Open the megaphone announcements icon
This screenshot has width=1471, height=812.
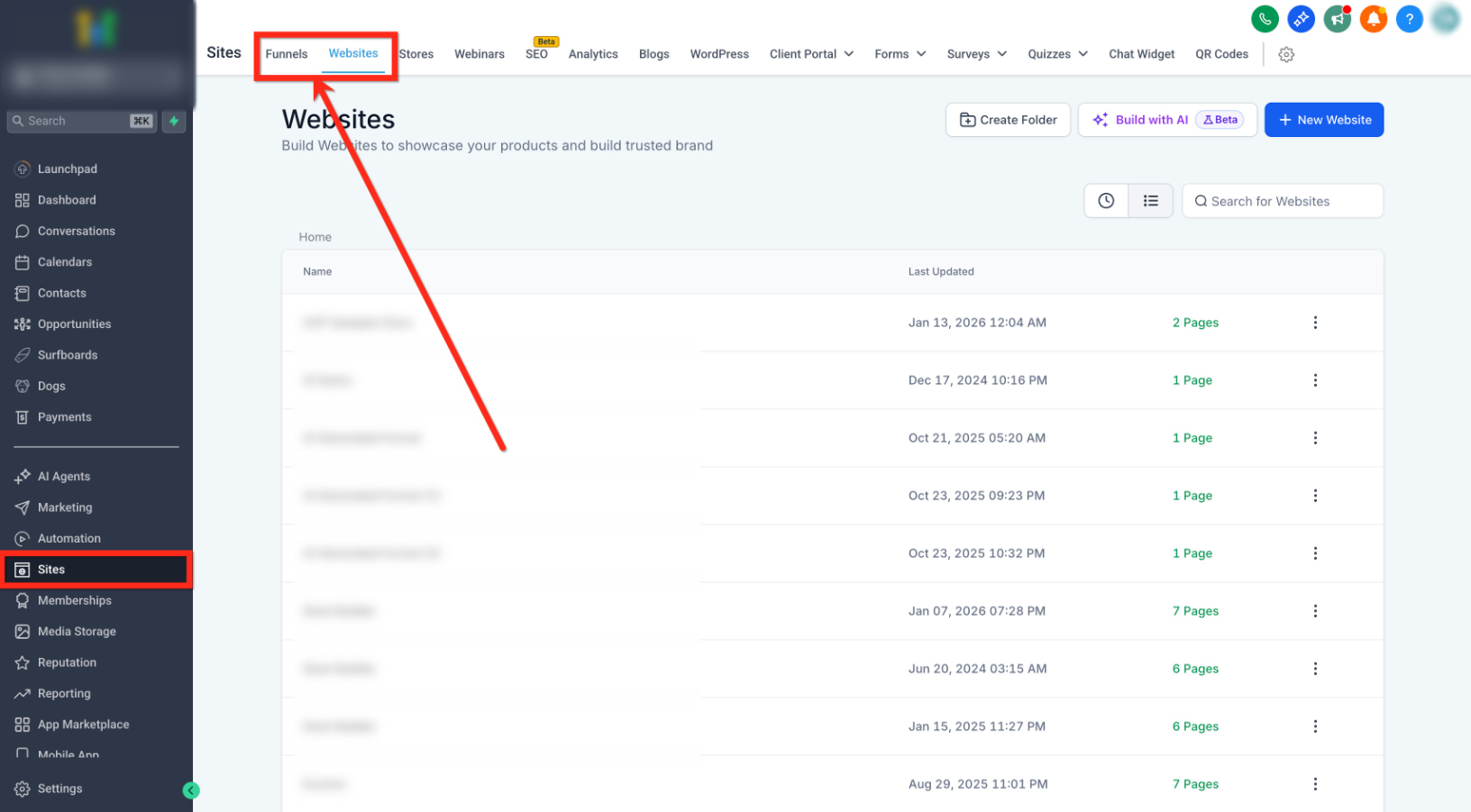[1337, 19]
